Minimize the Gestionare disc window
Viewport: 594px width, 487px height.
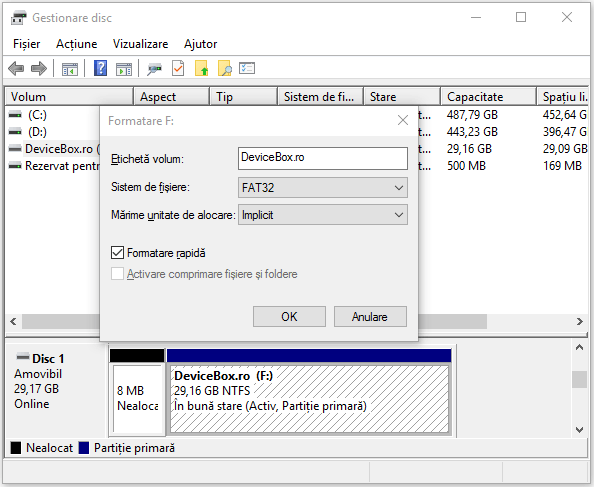[476, 17]
